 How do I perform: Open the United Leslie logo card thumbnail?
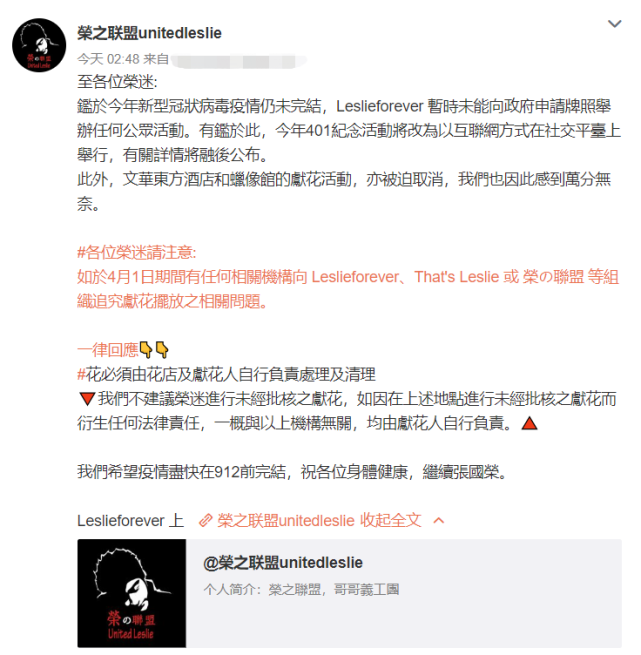(132, 593)
